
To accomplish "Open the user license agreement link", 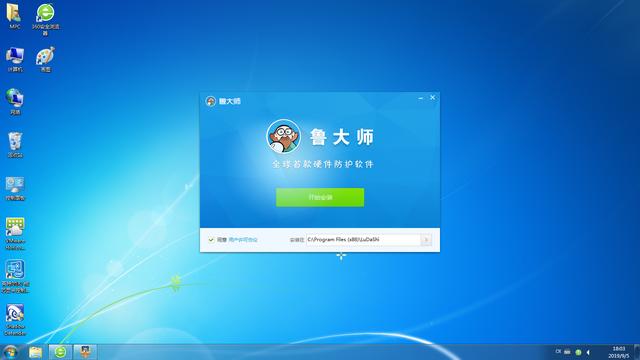I will point(243,240).
